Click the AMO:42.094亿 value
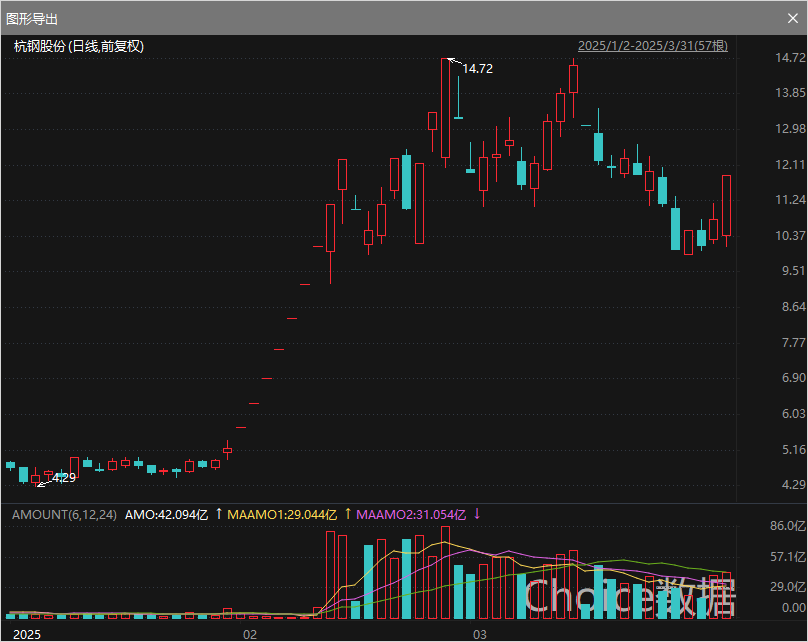Screen dimensions: 808x642 coord(166,515)
